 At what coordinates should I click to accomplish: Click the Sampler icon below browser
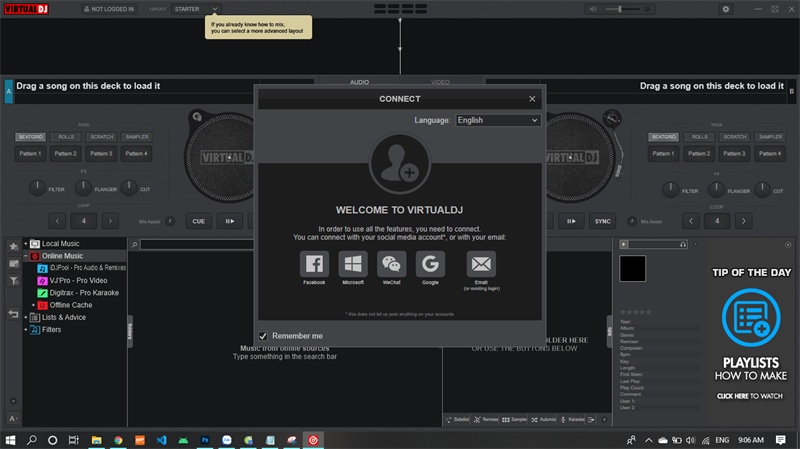515,419
